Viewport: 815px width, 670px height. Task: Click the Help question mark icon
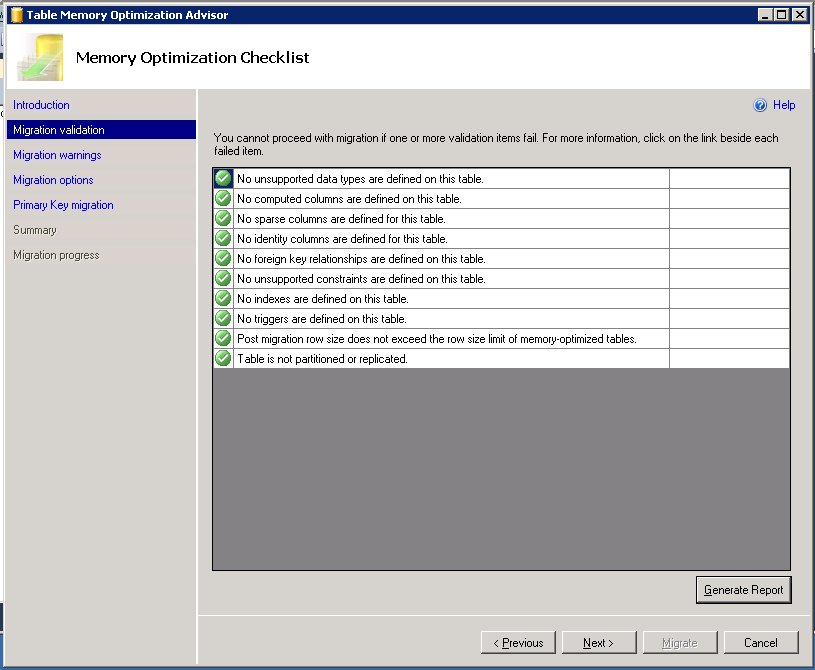coord(760,105)
